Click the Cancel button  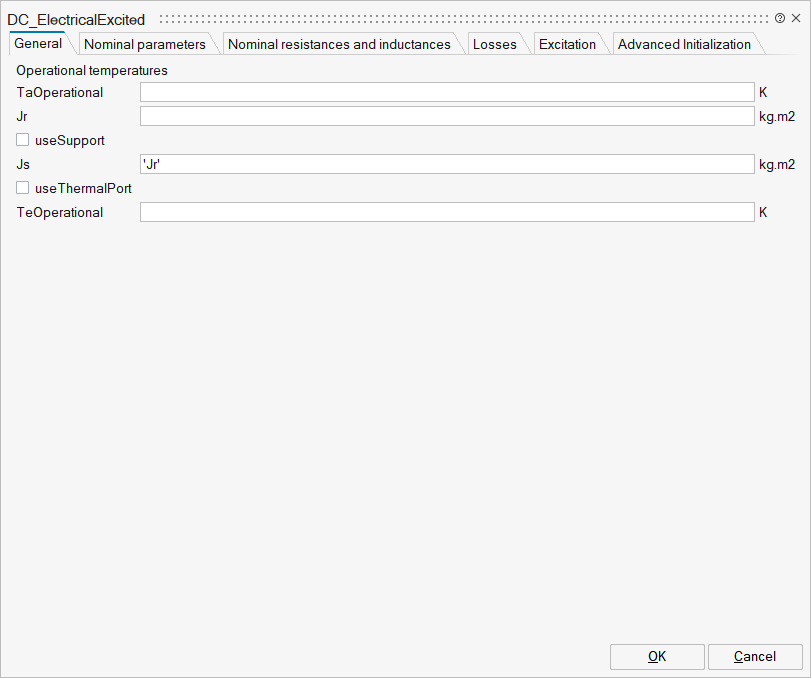tap(755, 656)
